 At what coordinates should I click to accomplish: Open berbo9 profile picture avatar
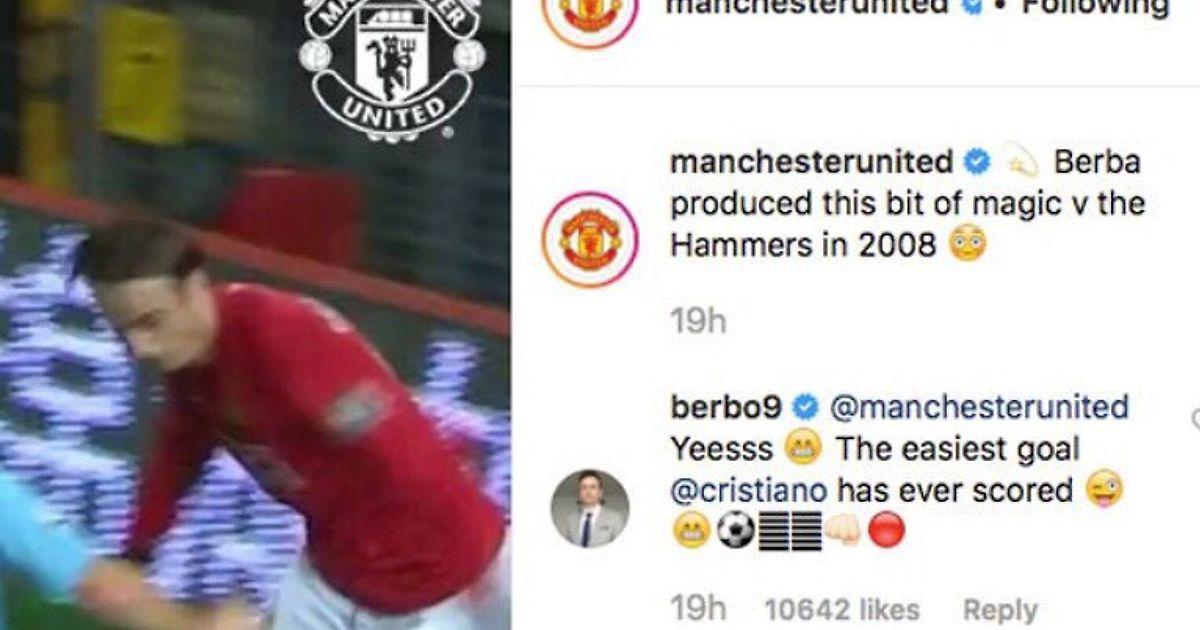coord(590,509)
